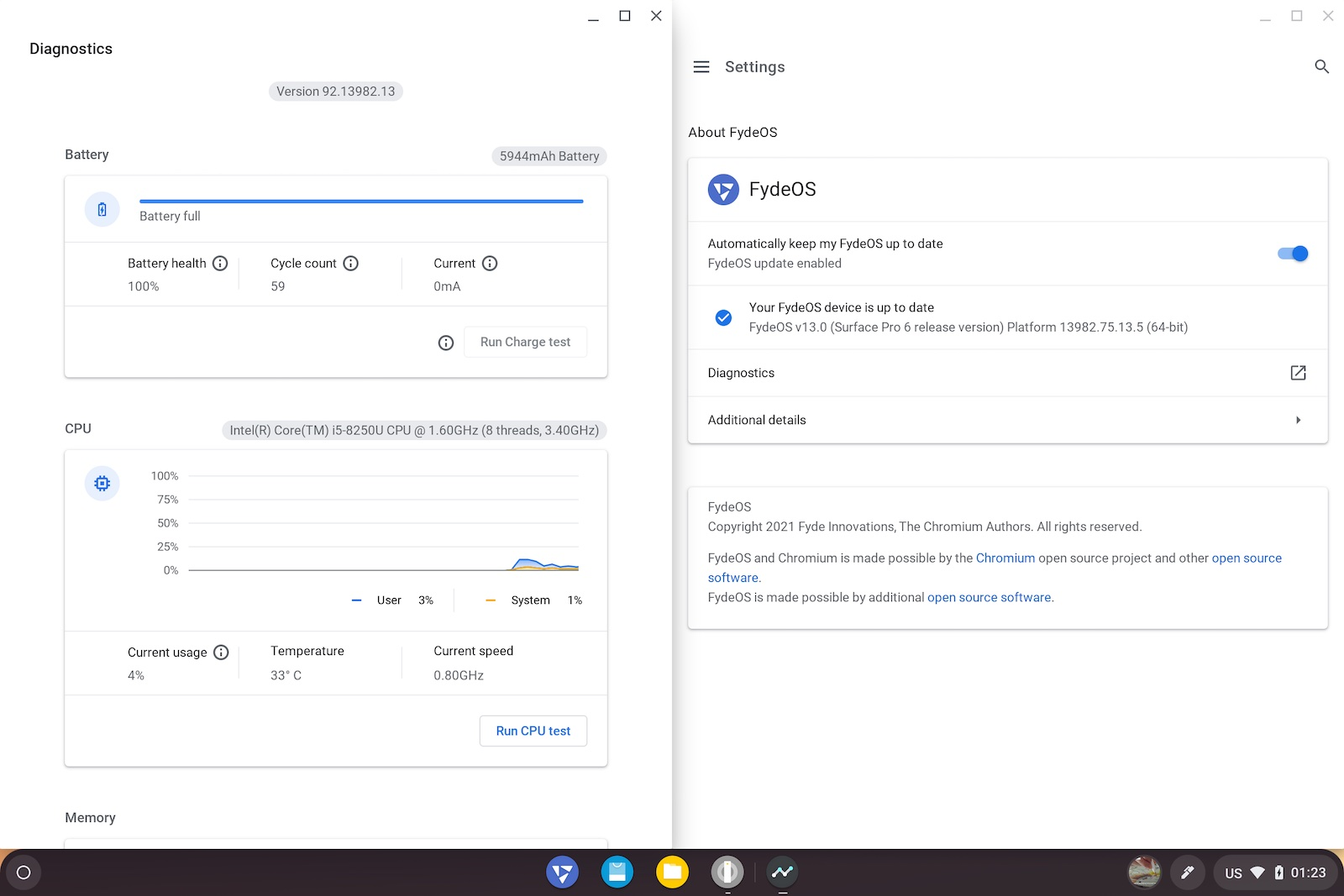Click the Diagnostics window title
The image size is (1344, 896).
71,49
